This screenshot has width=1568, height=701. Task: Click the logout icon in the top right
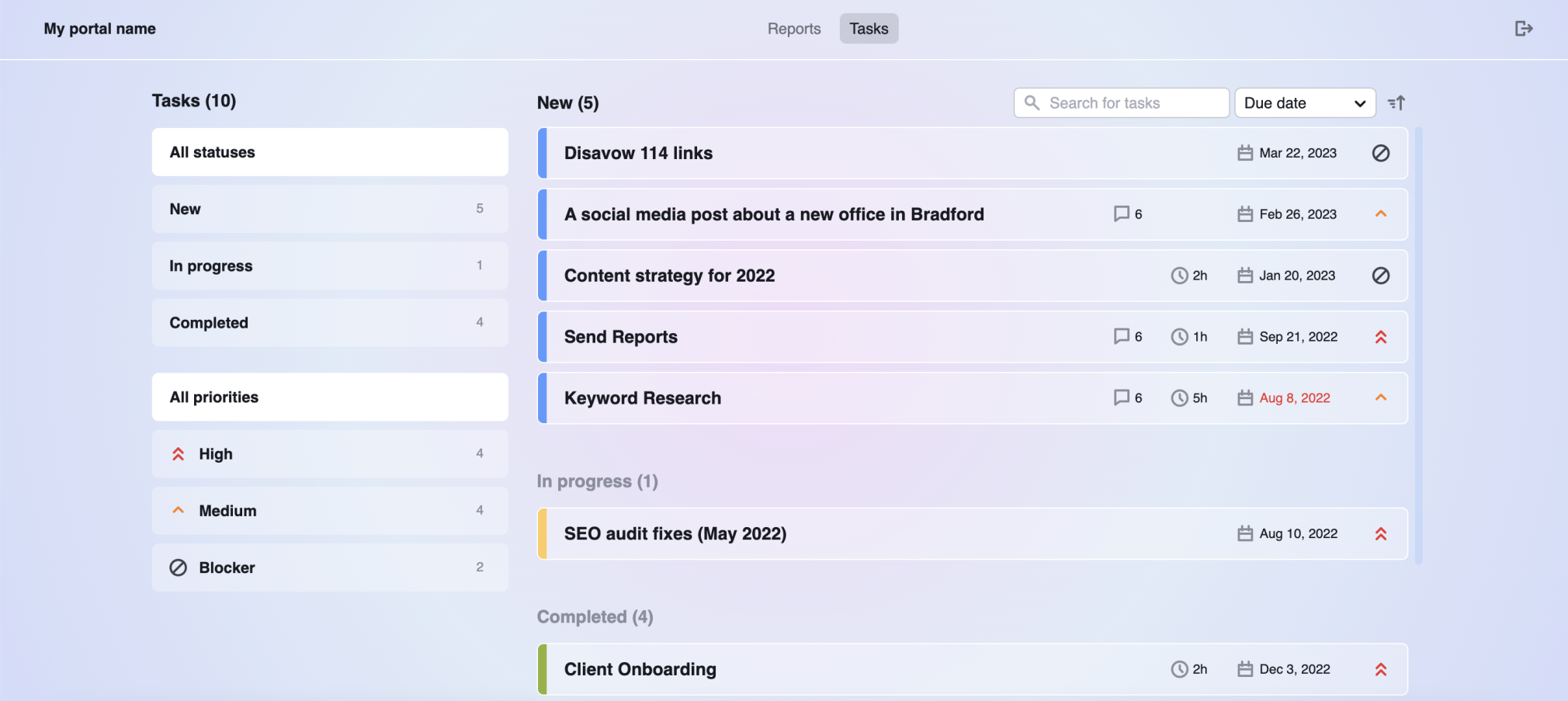[1523, 28]
